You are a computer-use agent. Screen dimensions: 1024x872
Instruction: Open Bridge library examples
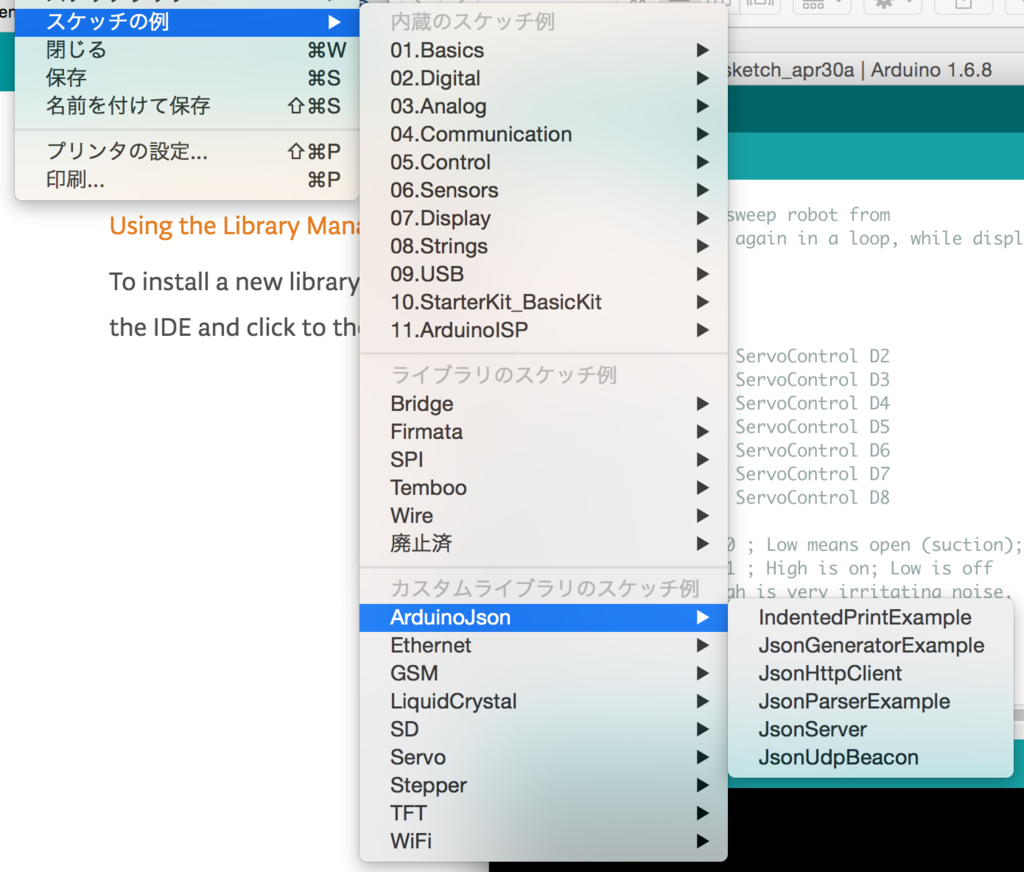tap(543, 404)
